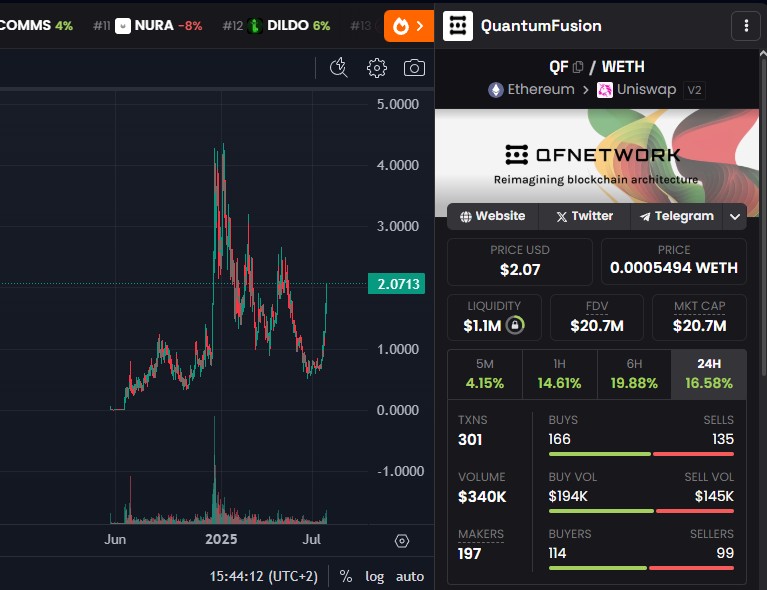Click the SELLS 135 count
The width and height of the screenshot is (767, 590).
pos(723,439)
